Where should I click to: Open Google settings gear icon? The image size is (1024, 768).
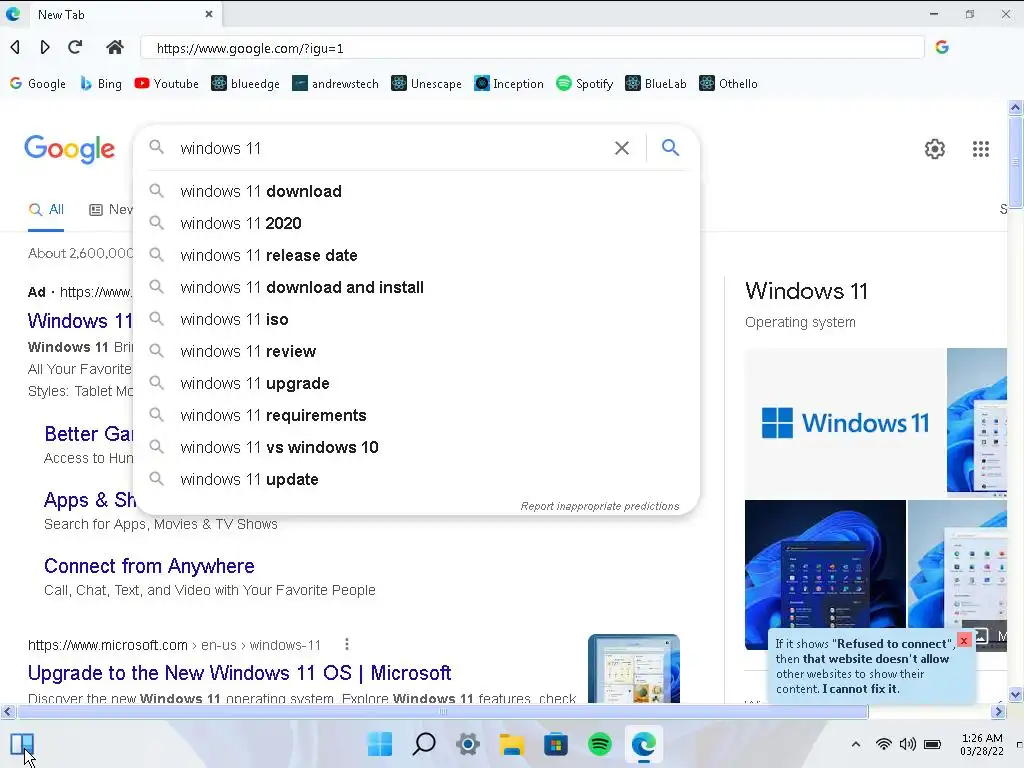(x=935, y=149)
